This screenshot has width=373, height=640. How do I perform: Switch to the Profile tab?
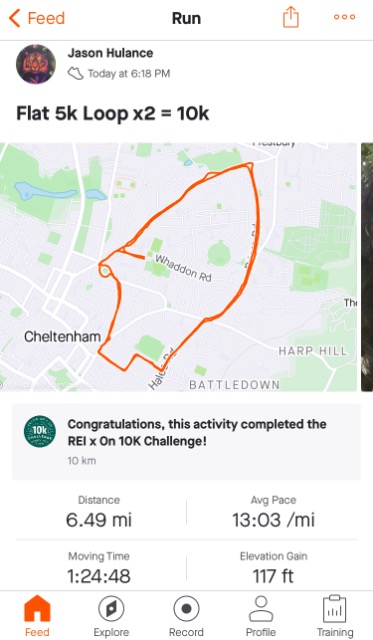[x=261, y=616]
